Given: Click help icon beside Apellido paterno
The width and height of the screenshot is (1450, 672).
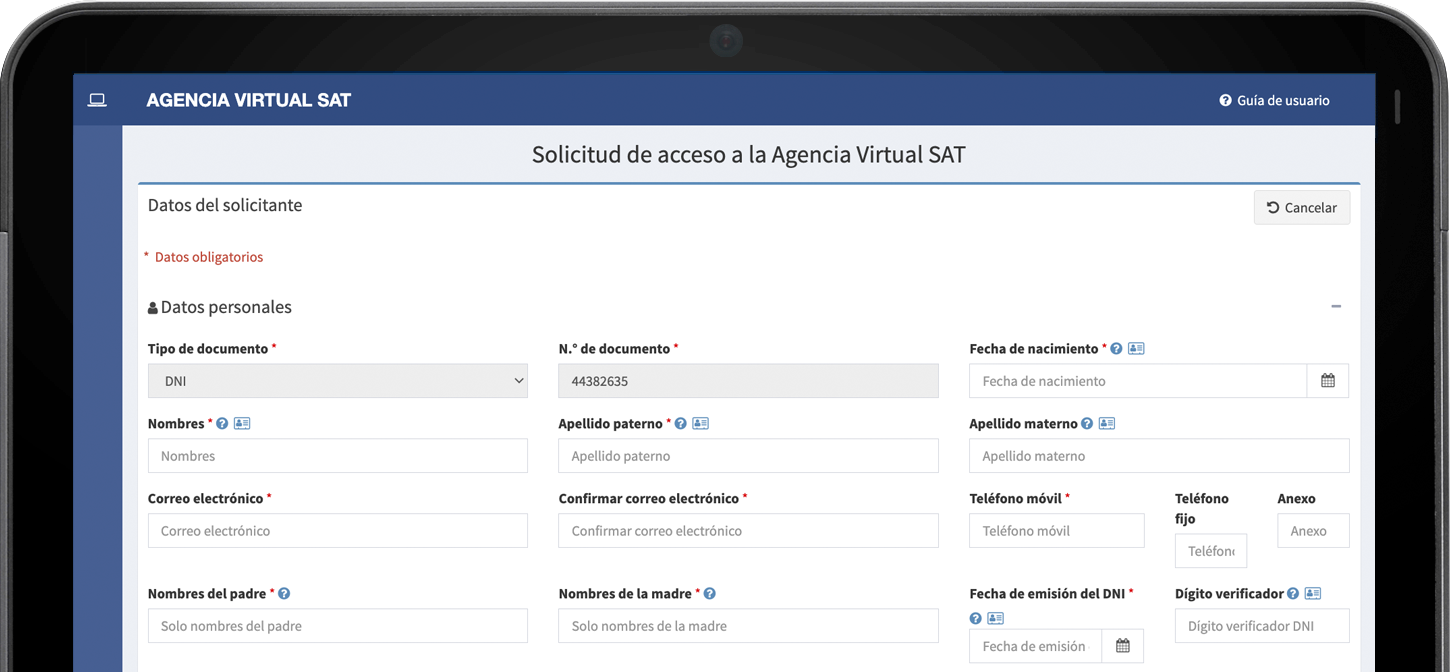Looking at the screenshot, I should click(681, 424).
